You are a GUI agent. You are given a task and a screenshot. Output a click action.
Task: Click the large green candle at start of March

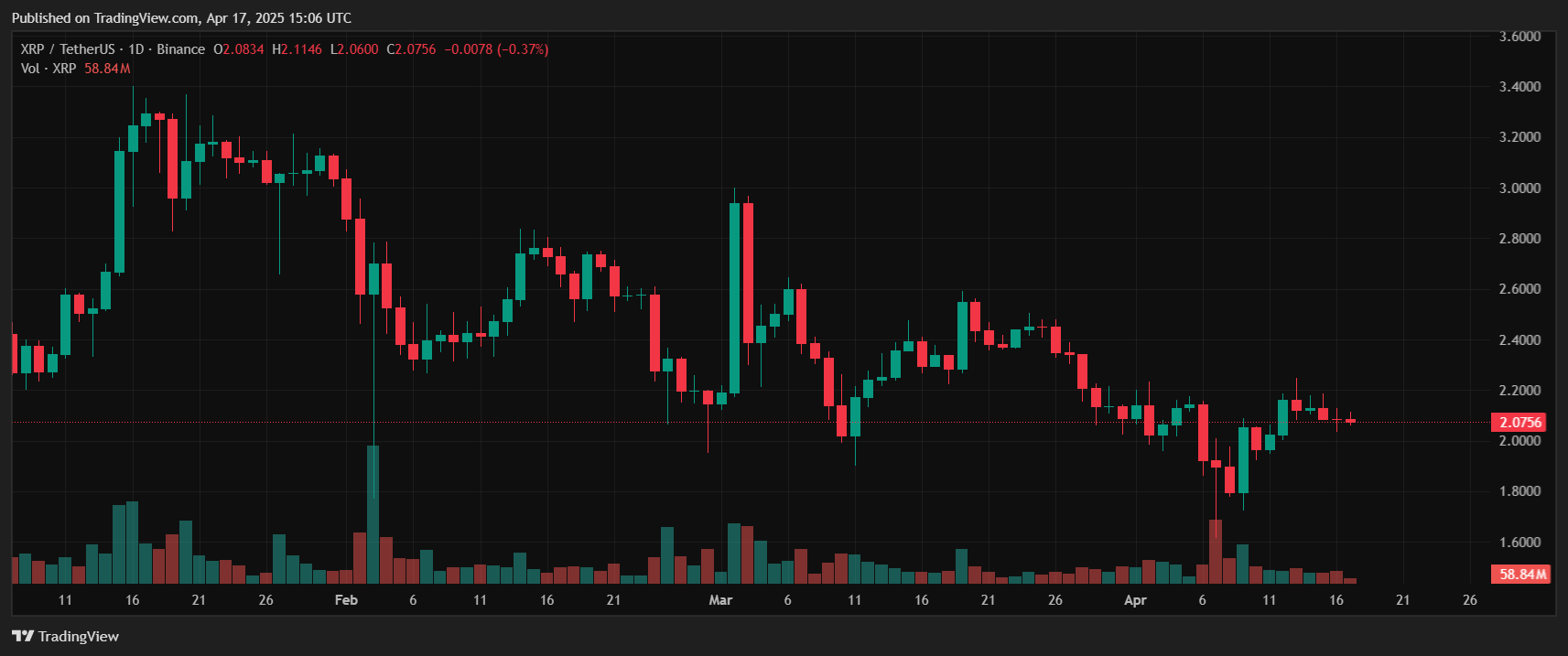tap(734, 297)
